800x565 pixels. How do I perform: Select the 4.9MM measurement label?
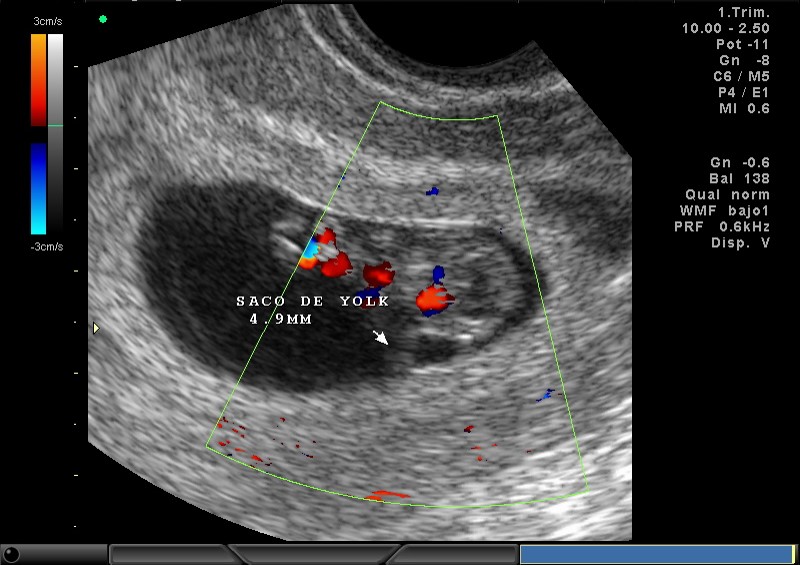pyautogui.click(x=282, y=319)
